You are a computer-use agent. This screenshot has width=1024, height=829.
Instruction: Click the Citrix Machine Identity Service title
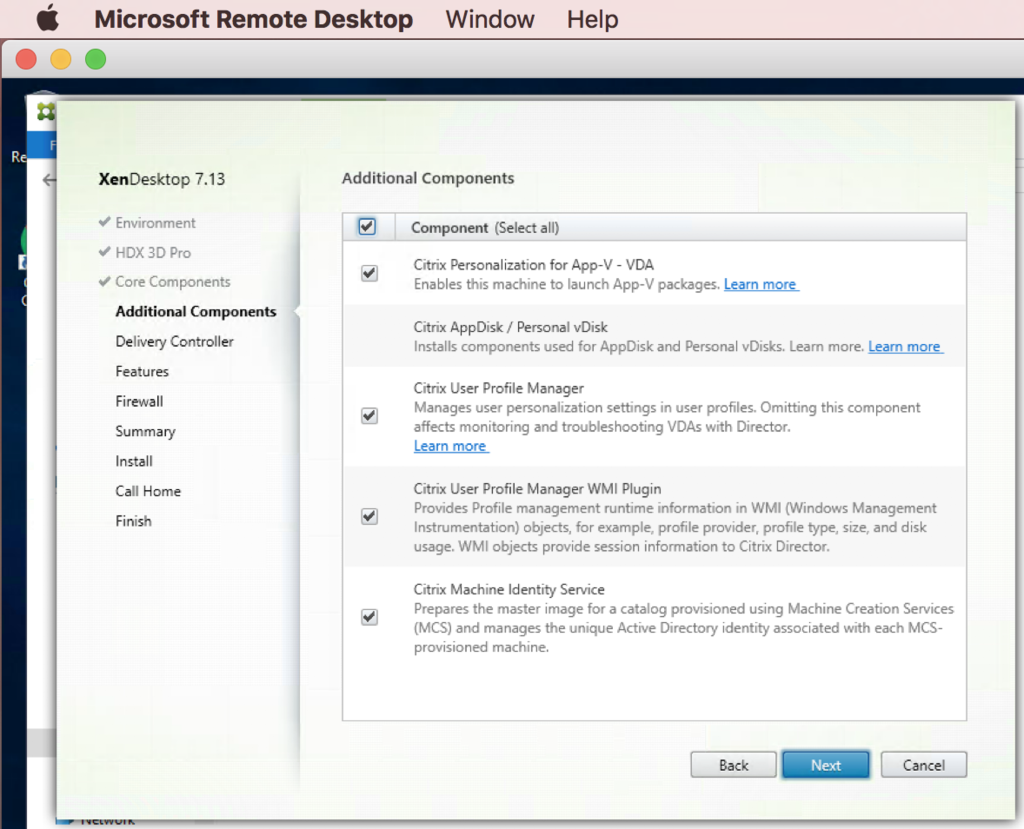click(509, 589)
